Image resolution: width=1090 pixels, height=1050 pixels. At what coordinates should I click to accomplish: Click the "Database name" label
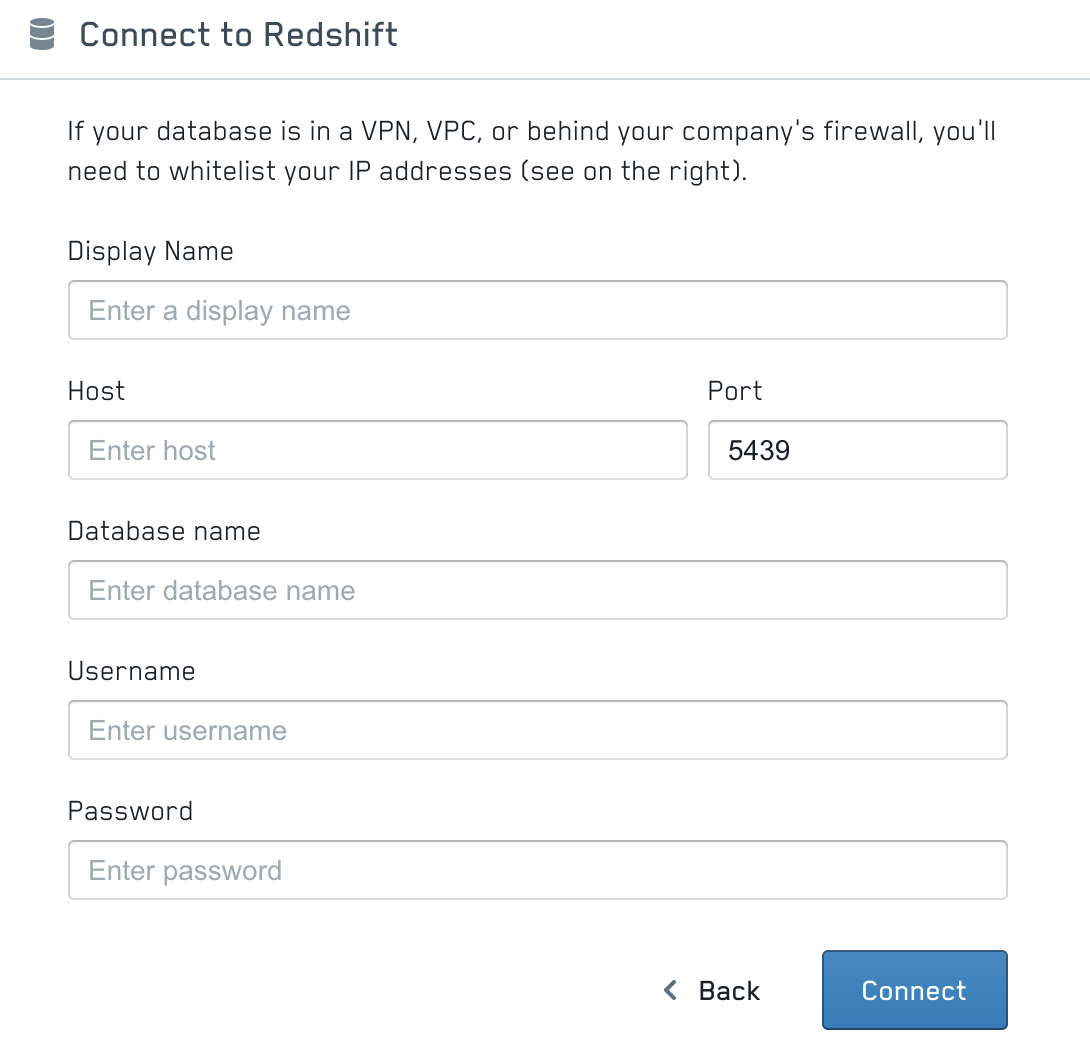coord(164,531)
